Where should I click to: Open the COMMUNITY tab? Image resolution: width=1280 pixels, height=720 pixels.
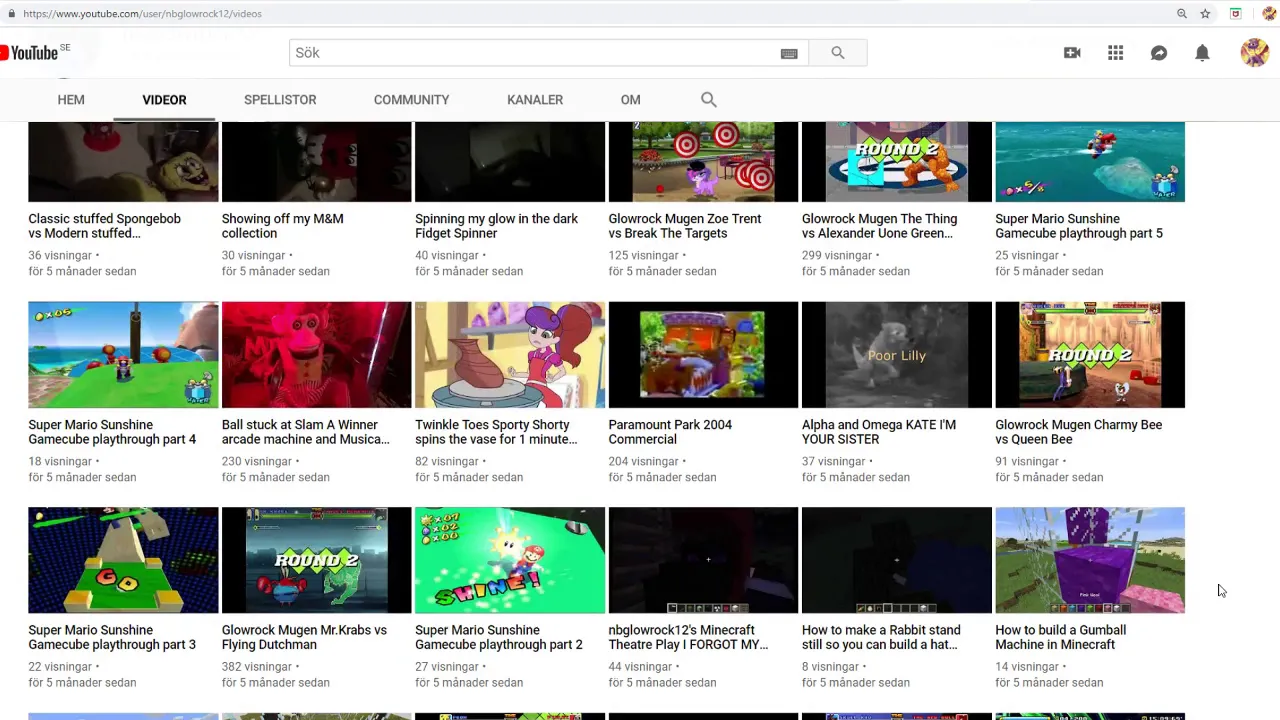click(x=411, y=100)
